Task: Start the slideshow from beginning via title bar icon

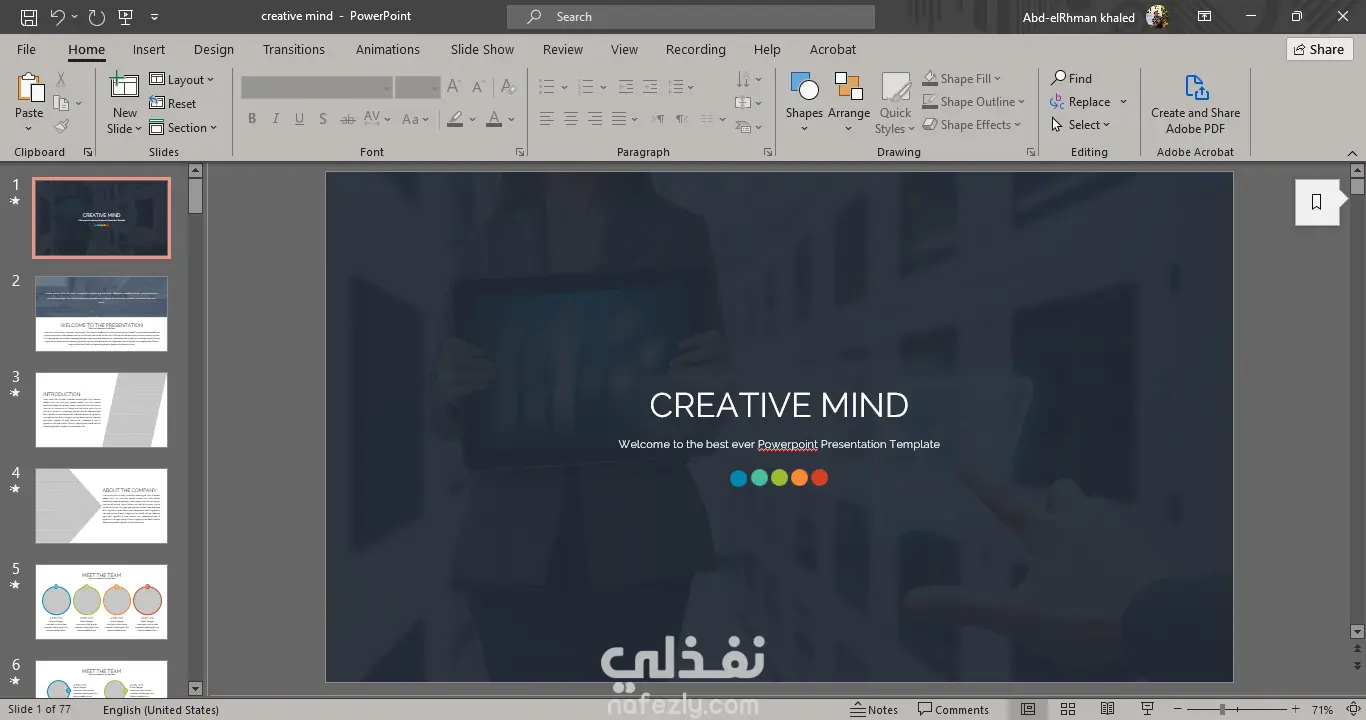Action: coord(125,17)
